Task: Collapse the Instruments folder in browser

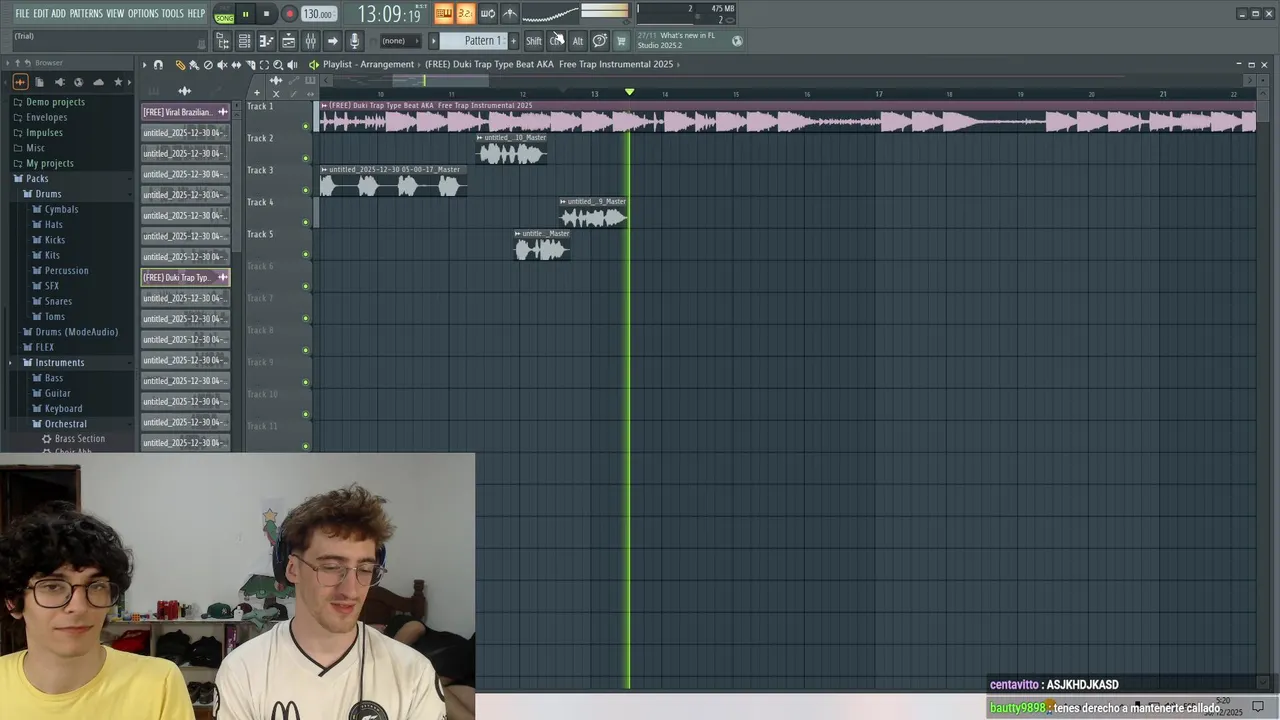Action: [x=59, y=362]
